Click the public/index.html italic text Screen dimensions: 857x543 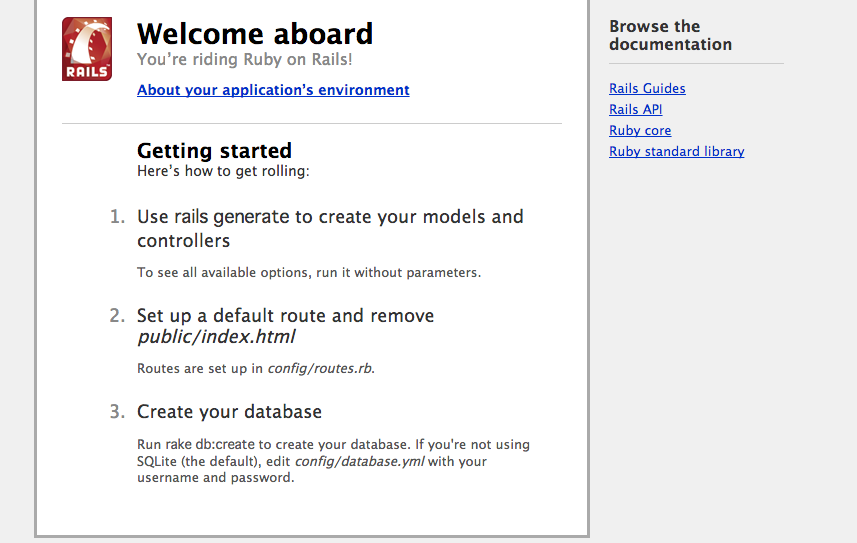(x=216, y=337)
